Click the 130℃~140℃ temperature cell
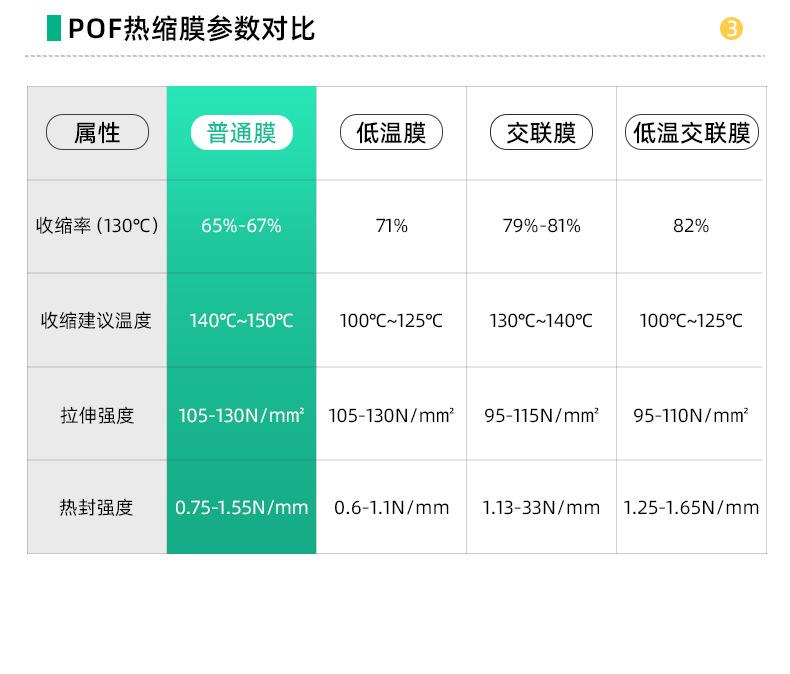Viewport: 790px width, 674px height. (541, 321)
